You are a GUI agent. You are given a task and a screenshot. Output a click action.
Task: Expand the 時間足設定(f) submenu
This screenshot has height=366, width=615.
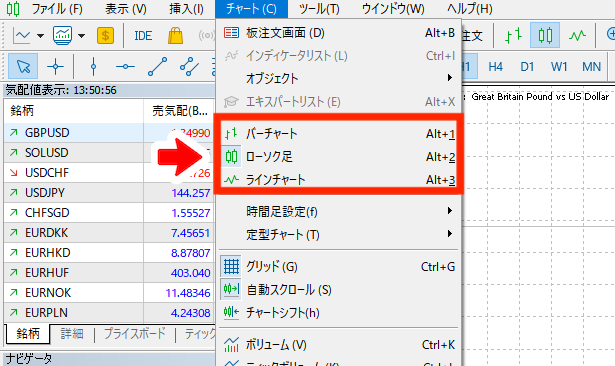tap(339, 212)
